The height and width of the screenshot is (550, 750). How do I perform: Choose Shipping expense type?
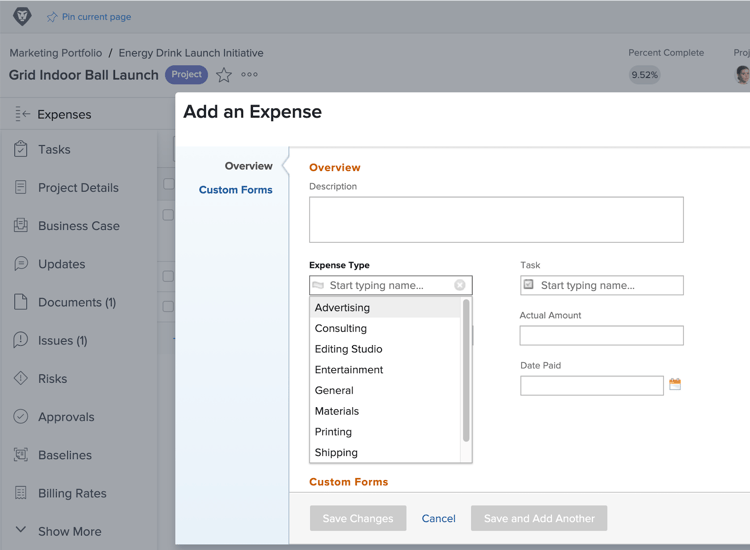385,452
